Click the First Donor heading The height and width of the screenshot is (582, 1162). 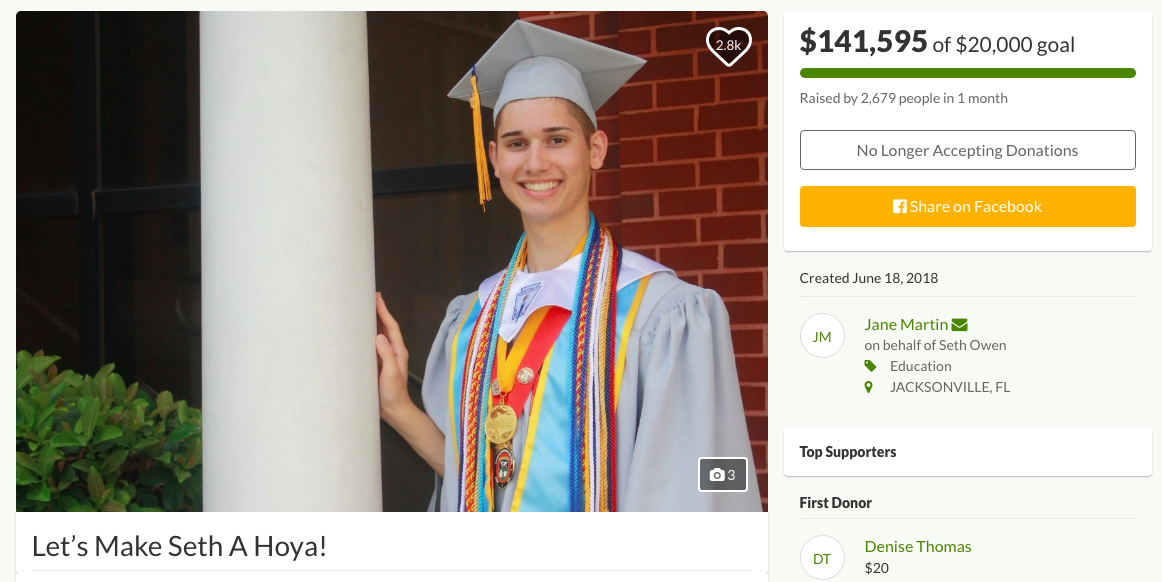click(835, 503)
